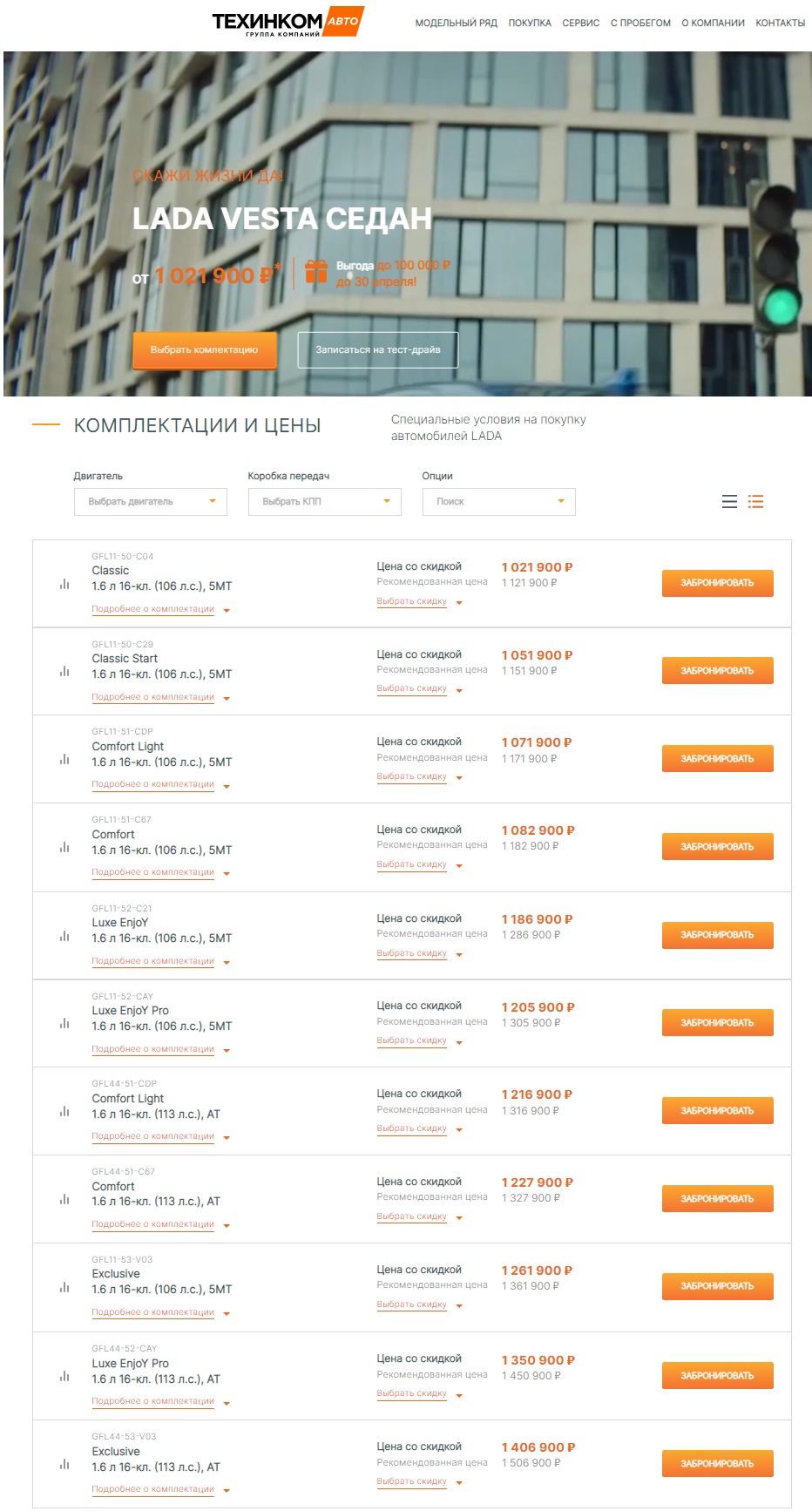Screen dimensions: 812x1511
Task: Open the С пробегом menu item
Action: coord(640,24)
